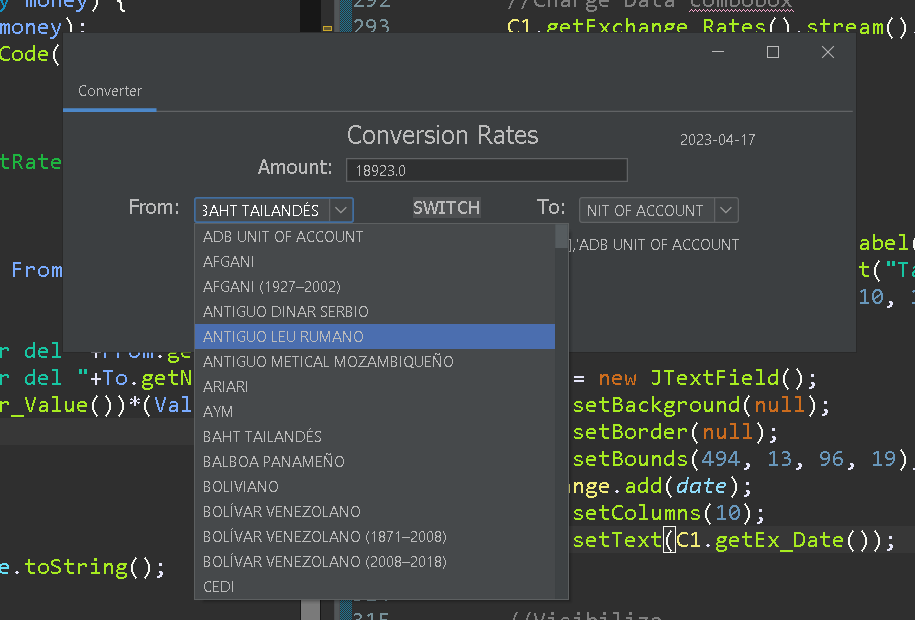Select ARIARI currency option
Screen dimensions: 915x620
pyautogui.click(x=226, y=386)
